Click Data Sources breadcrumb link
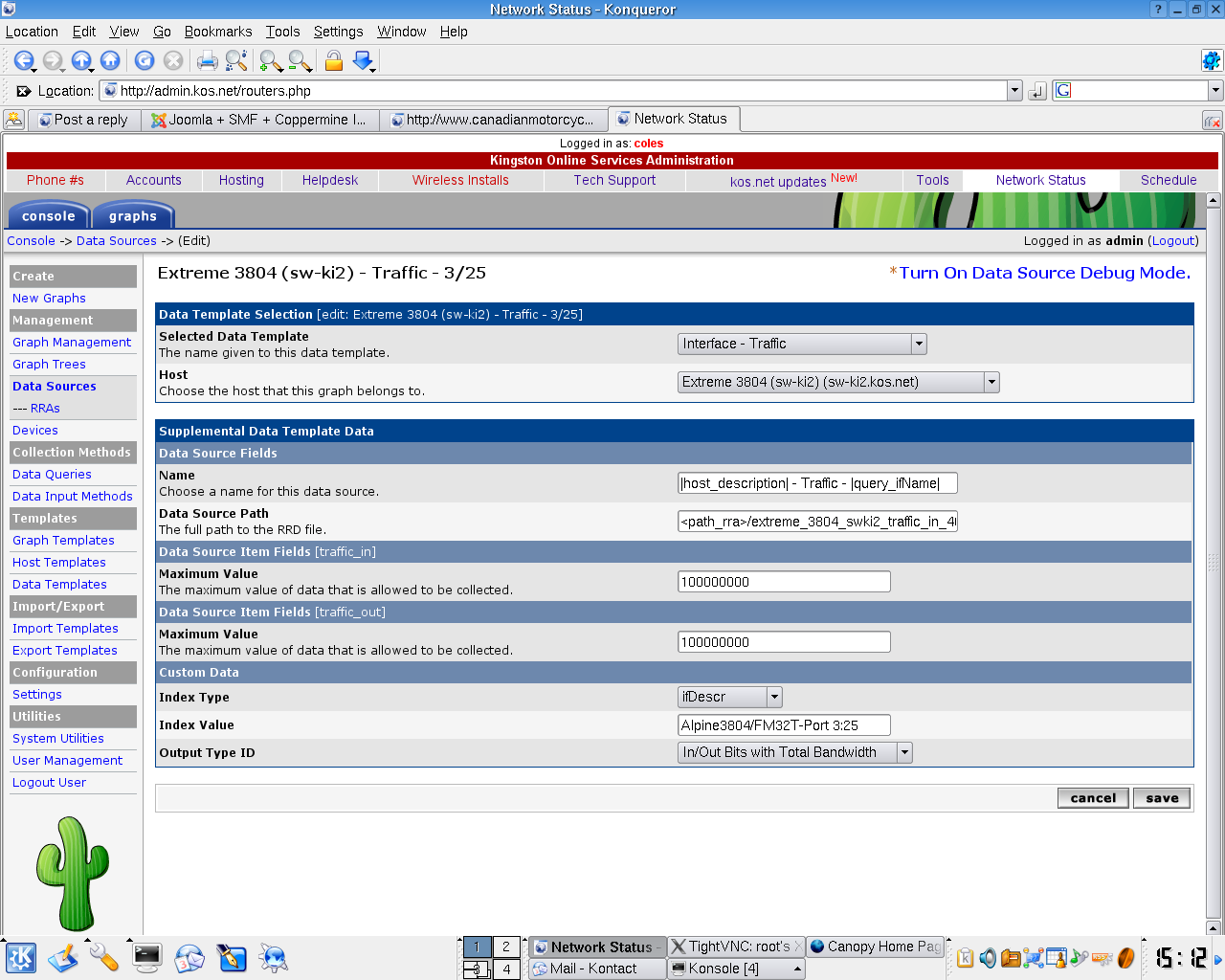Viewport: 1225px width, 980px height. pyautogui.click(x=117, y=240)
